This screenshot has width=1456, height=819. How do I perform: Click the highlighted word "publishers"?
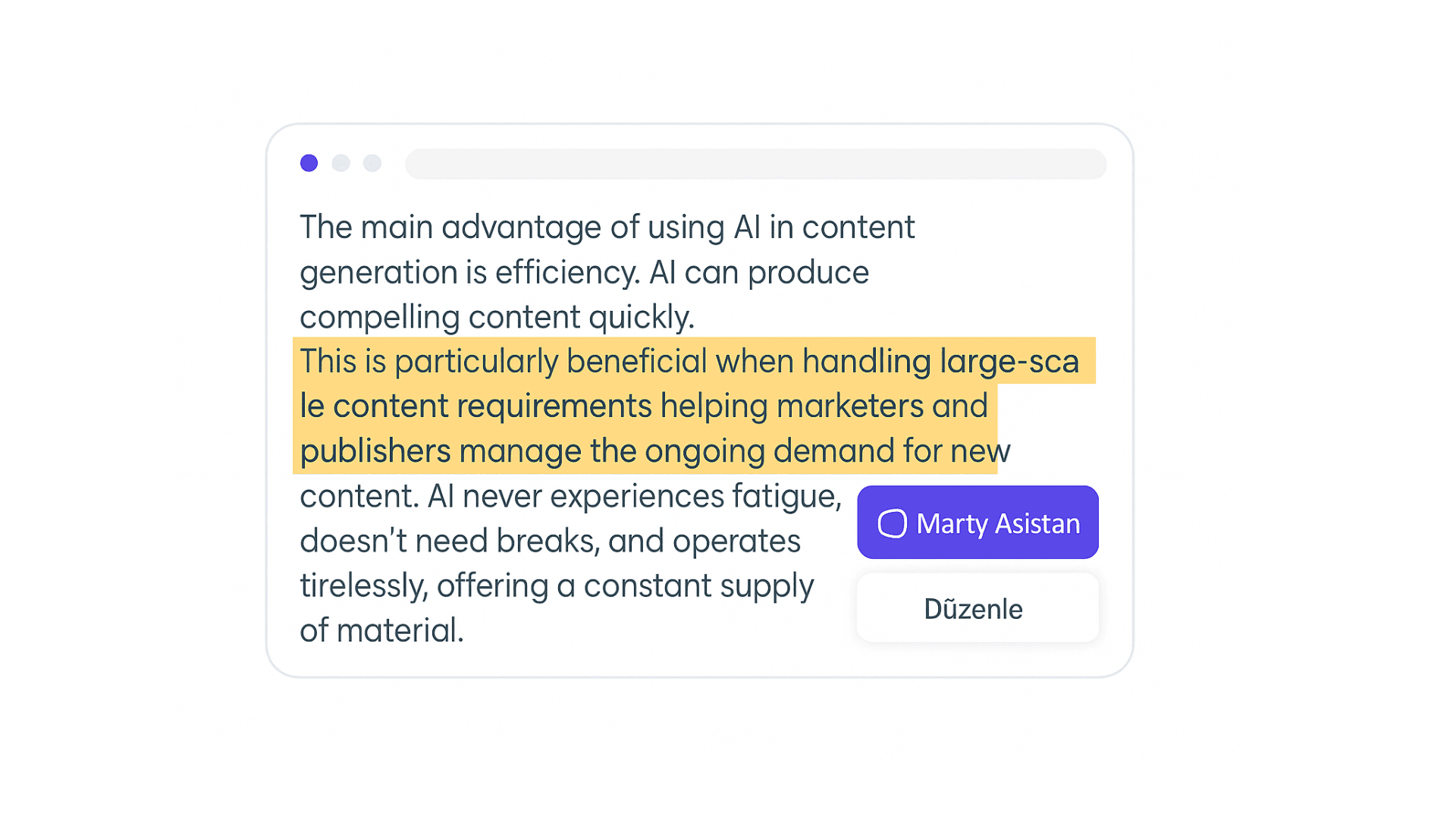(x=375, y=451)
